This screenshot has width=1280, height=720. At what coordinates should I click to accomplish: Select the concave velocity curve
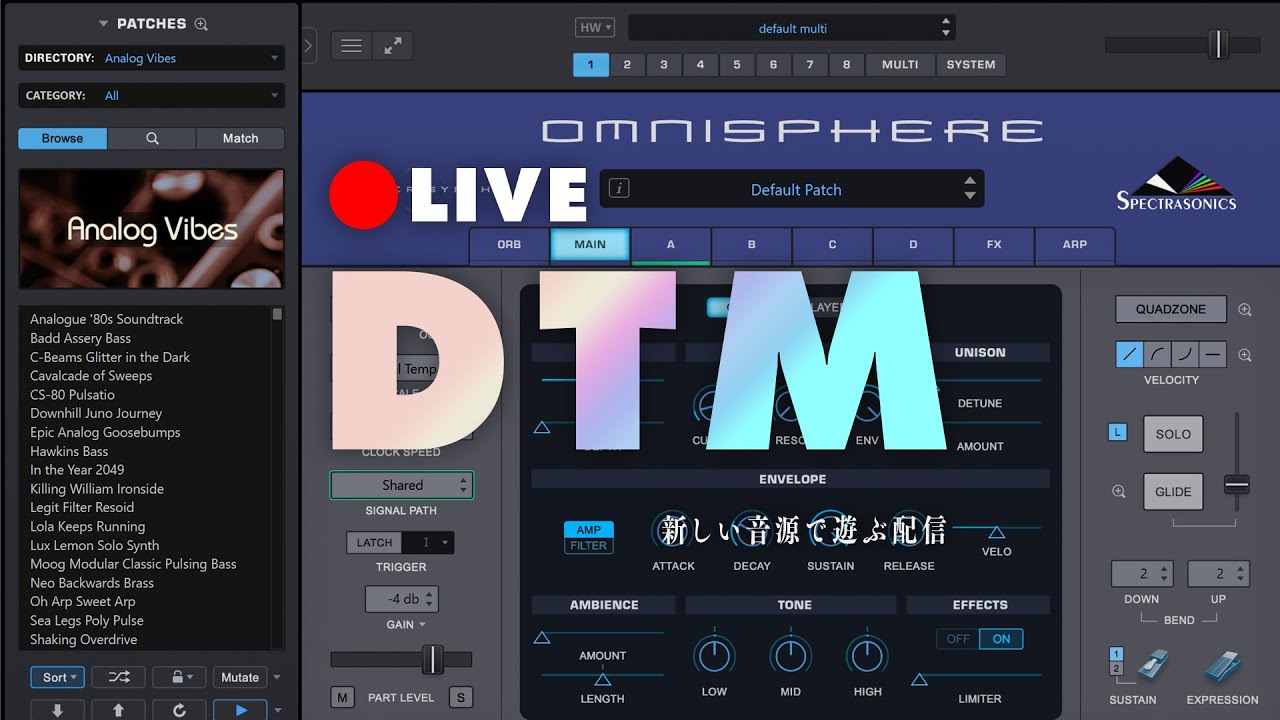coord(1185,354)
